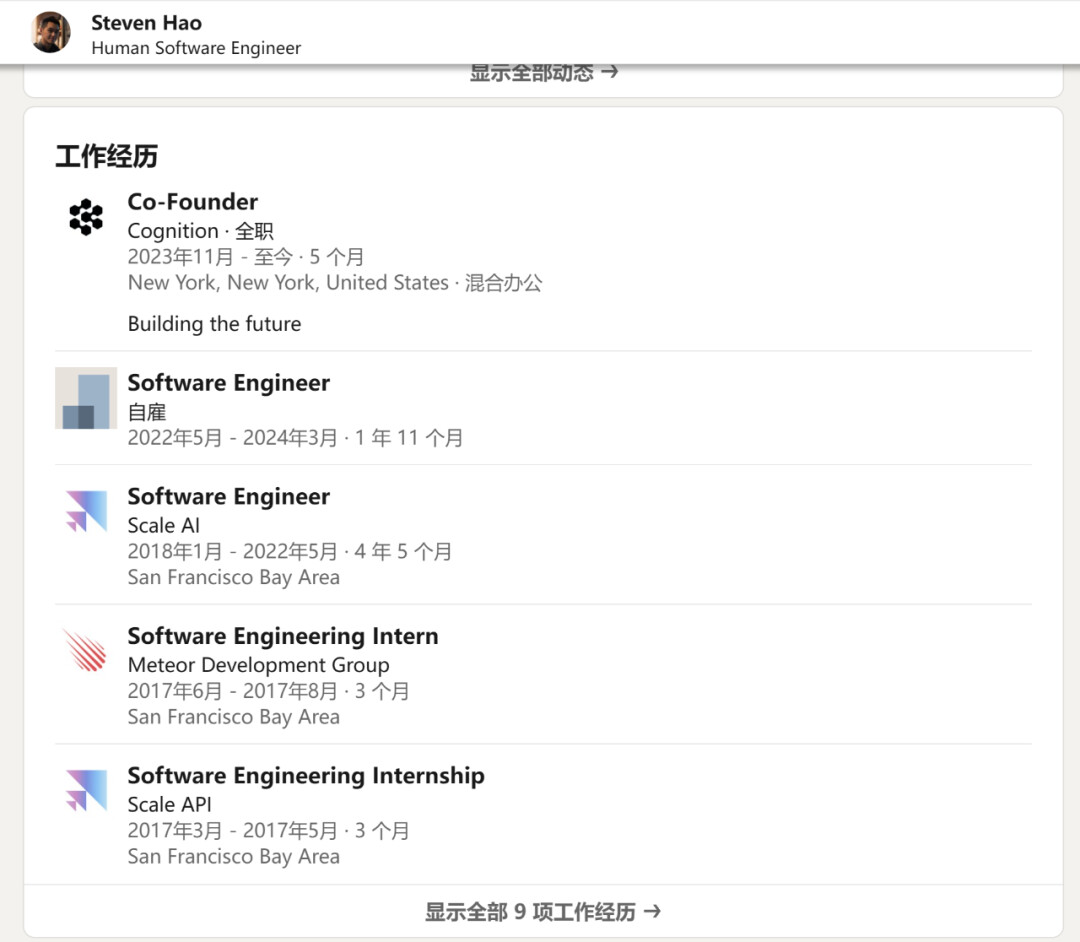This screenshot has height=942, width=1080.
Task: Open the Co-Founder position title
Action: point(193,201)
